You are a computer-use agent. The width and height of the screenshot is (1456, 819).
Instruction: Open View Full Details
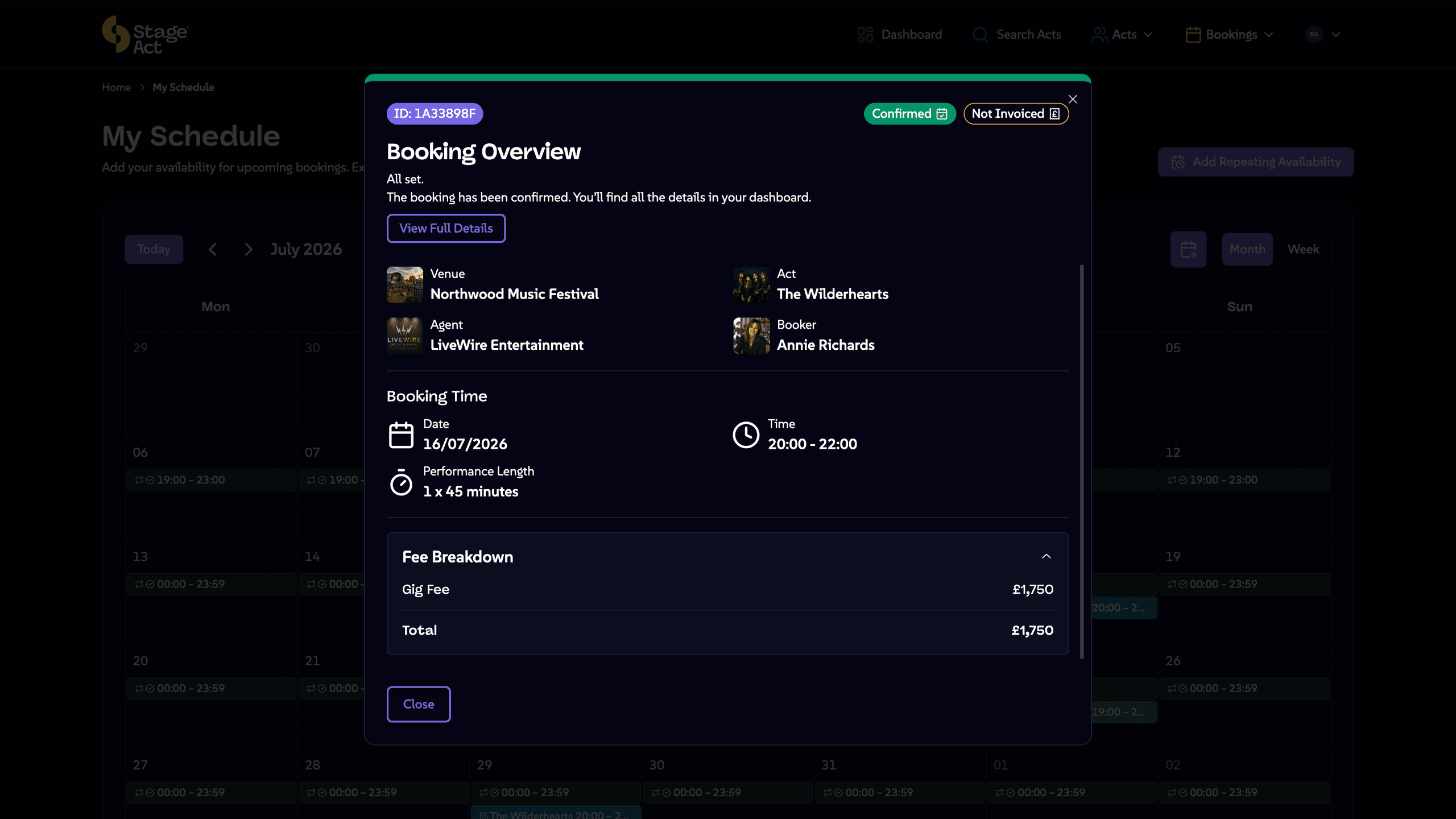click(446, 228)
